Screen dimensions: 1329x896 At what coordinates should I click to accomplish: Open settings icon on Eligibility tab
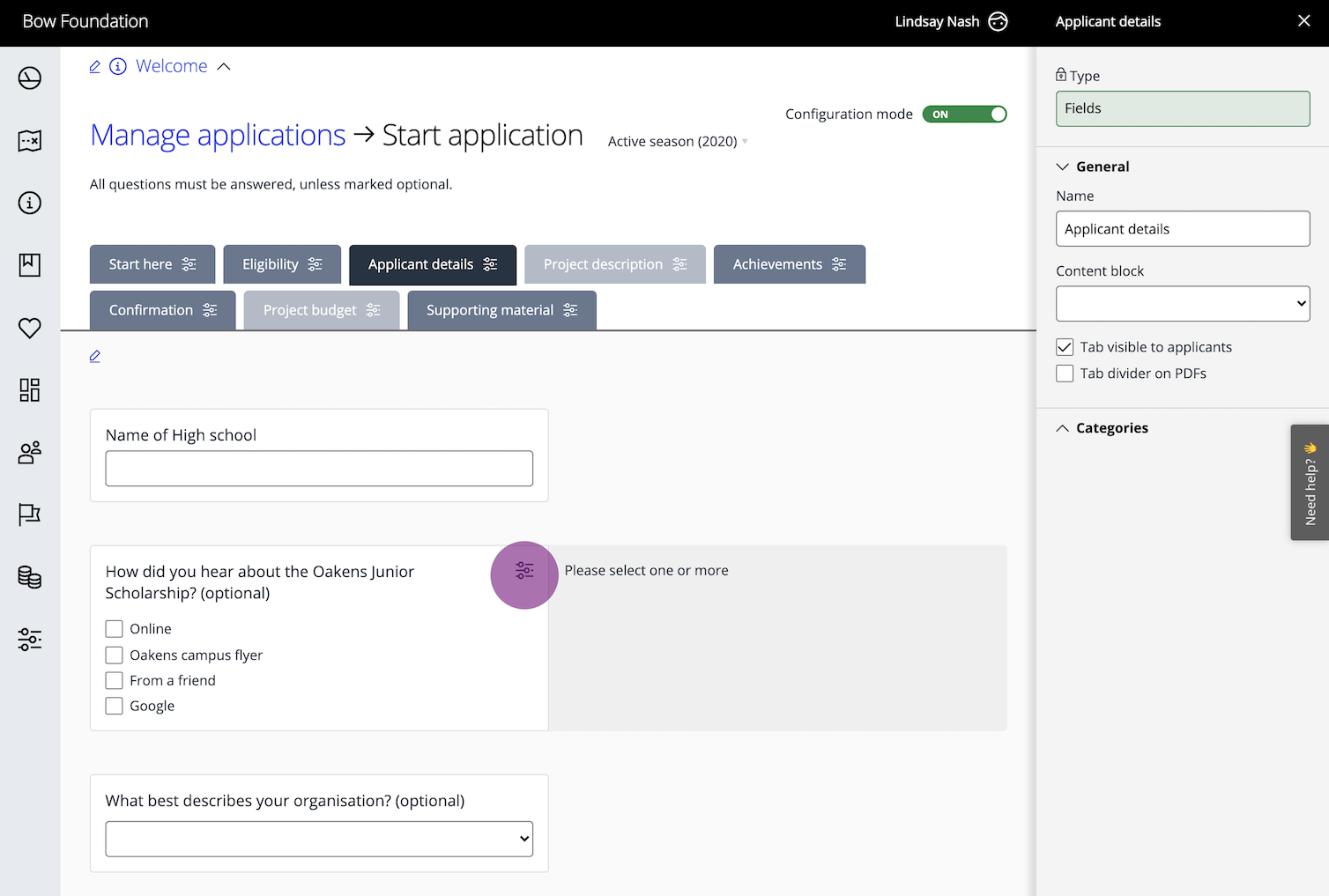(x=316, y=264)
